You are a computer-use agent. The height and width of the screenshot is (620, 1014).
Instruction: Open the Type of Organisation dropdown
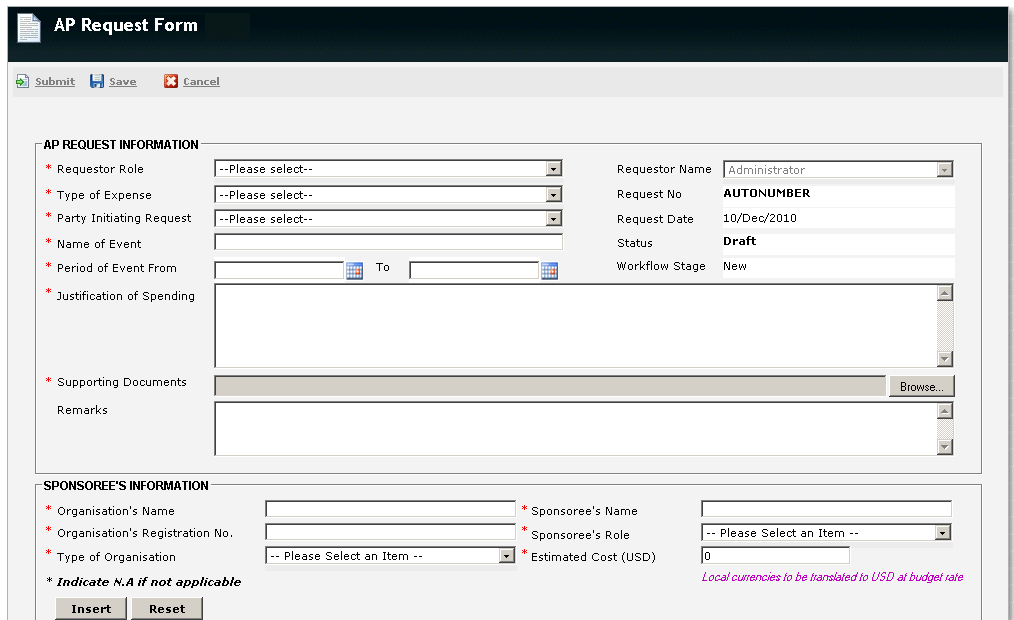[391, 556]
